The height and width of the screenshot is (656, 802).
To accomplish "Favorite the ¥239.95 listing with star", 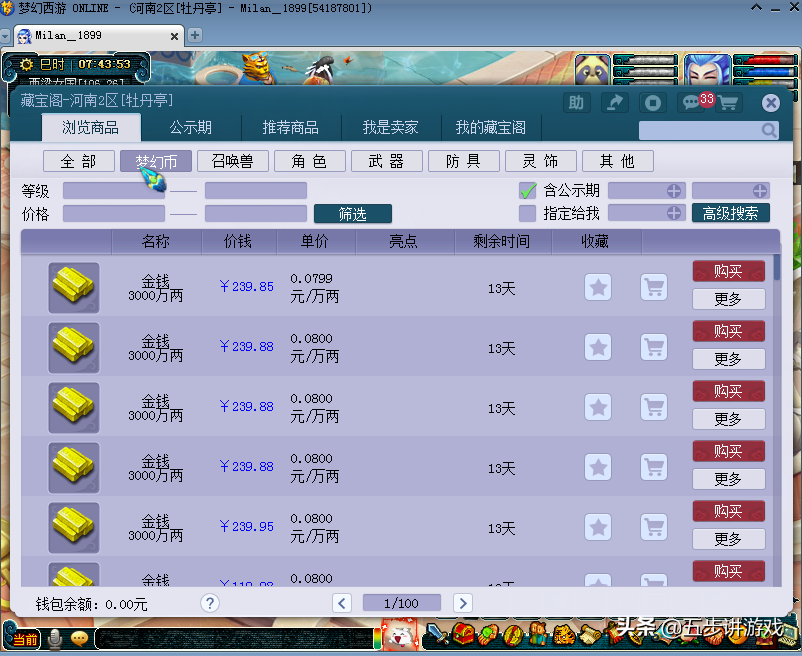I will pyautogui.click(x=598, y=527).
